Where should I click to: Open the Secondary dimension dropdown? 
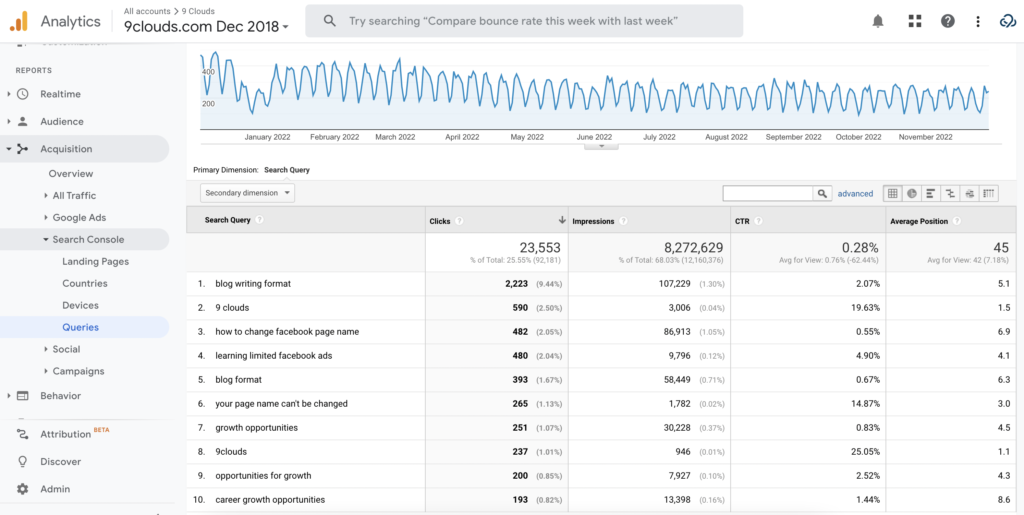[x=248, y=193]
